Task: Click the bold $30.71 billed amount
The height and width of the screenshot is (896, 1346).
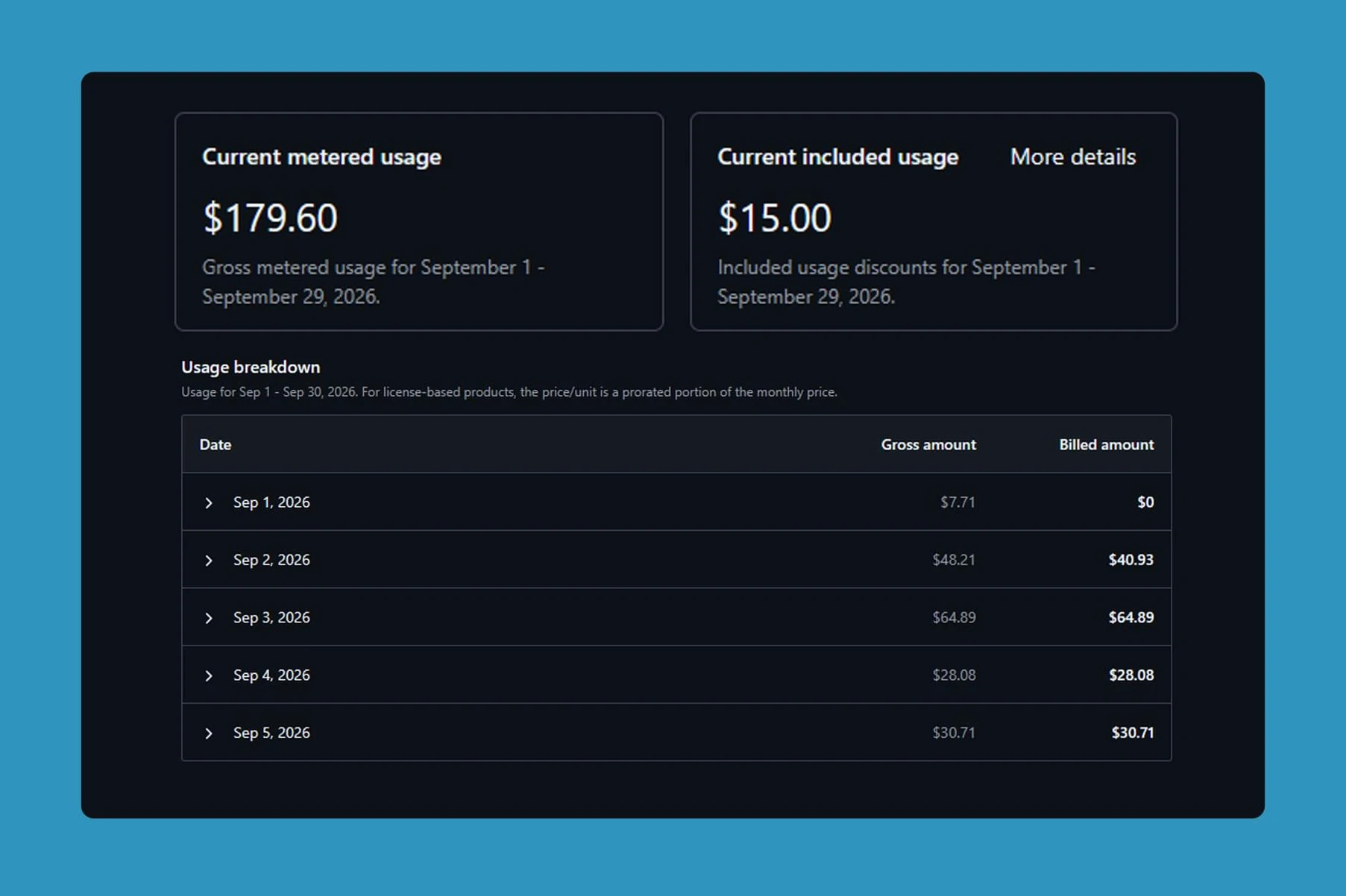Action: tap(1133, 733)
